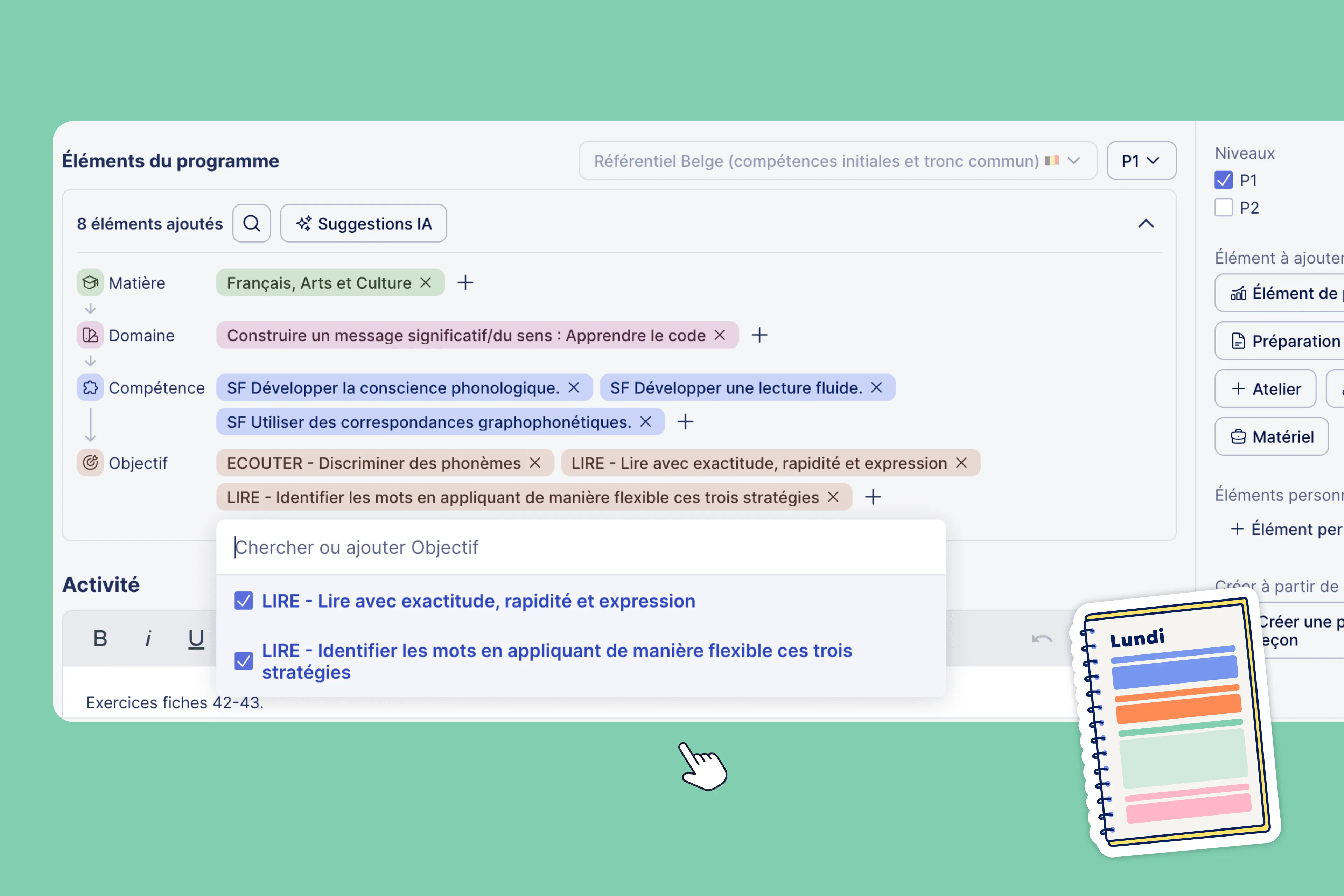
Task: Click the Compétence puzzle icon
Action: click(x=90, y=388)
